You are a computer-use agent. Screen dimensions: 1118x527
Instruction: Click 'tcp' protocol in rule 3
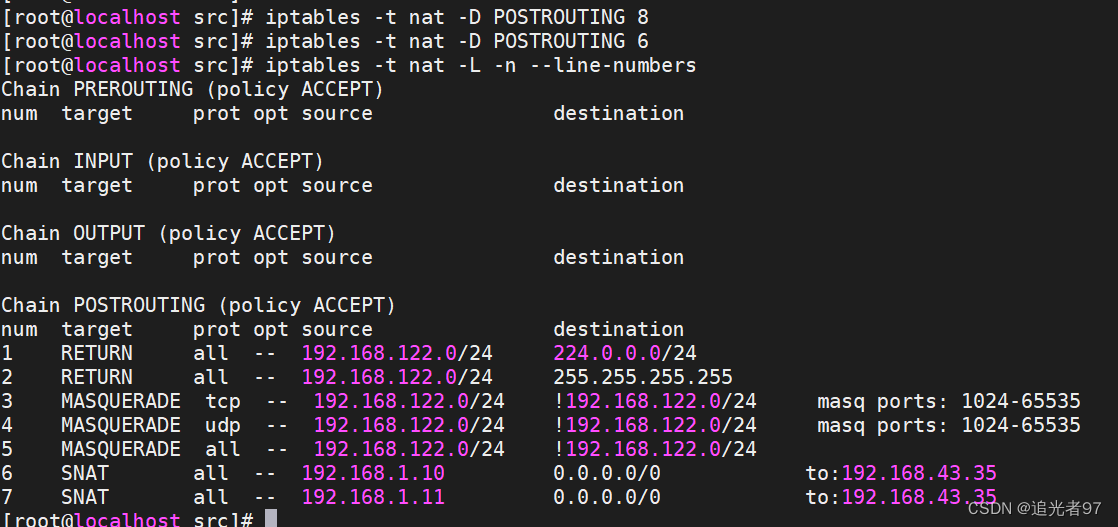[x=223, y=401]
